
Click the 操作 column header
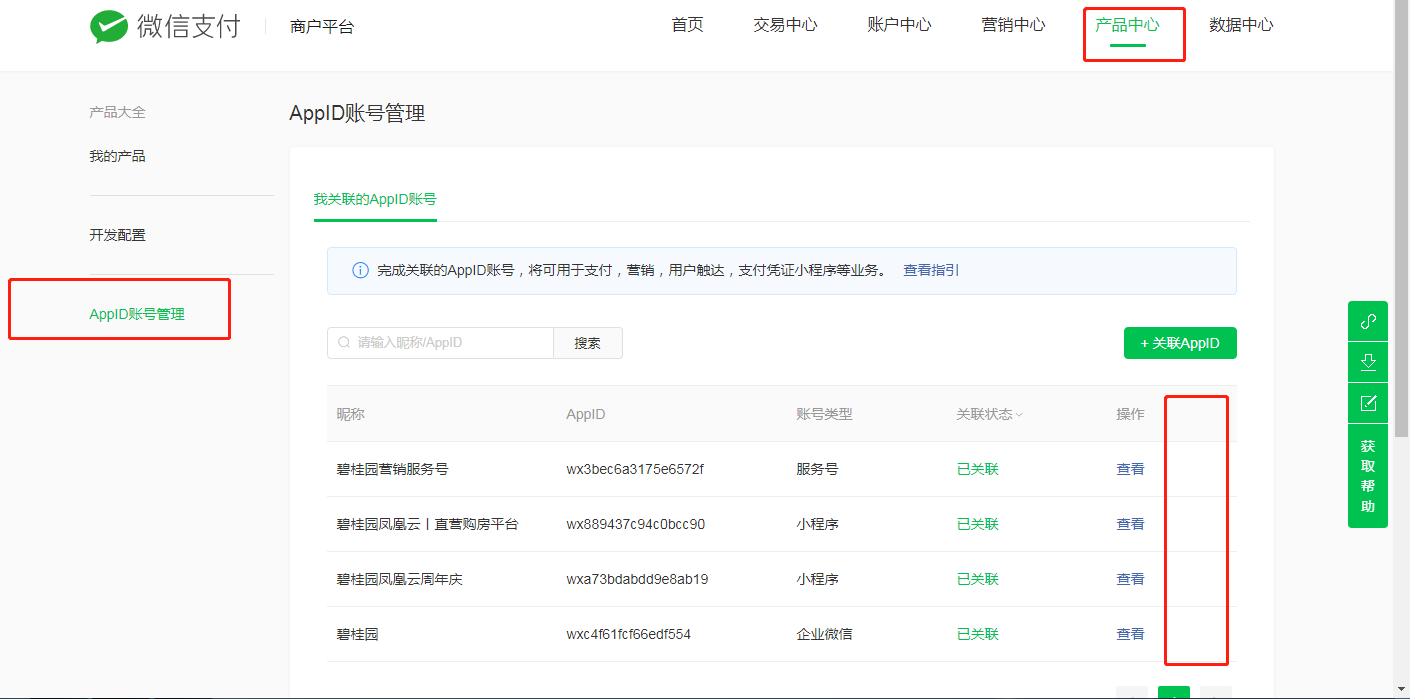click(1130, 414)
